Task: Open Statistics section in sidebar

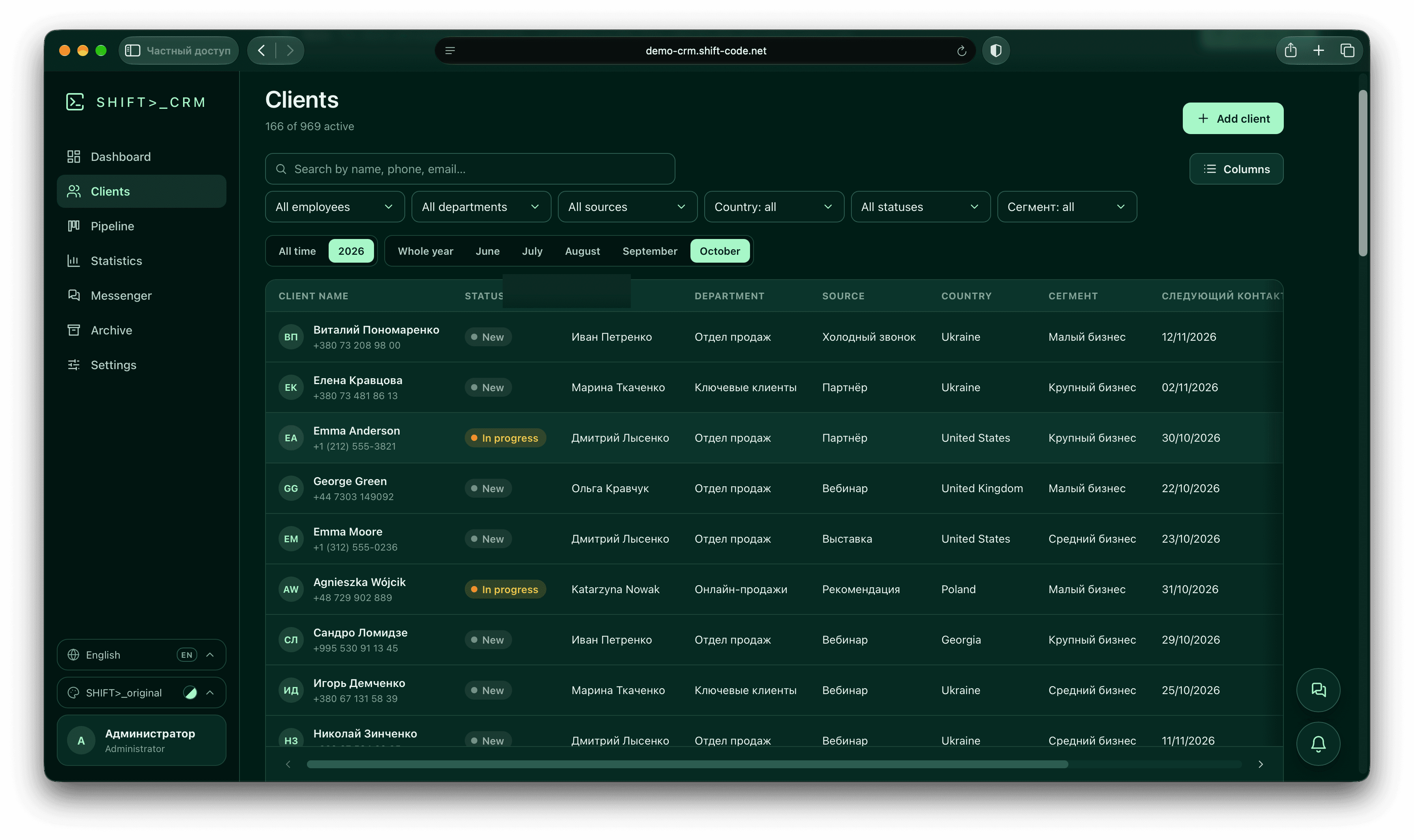Action: [142, 261]
